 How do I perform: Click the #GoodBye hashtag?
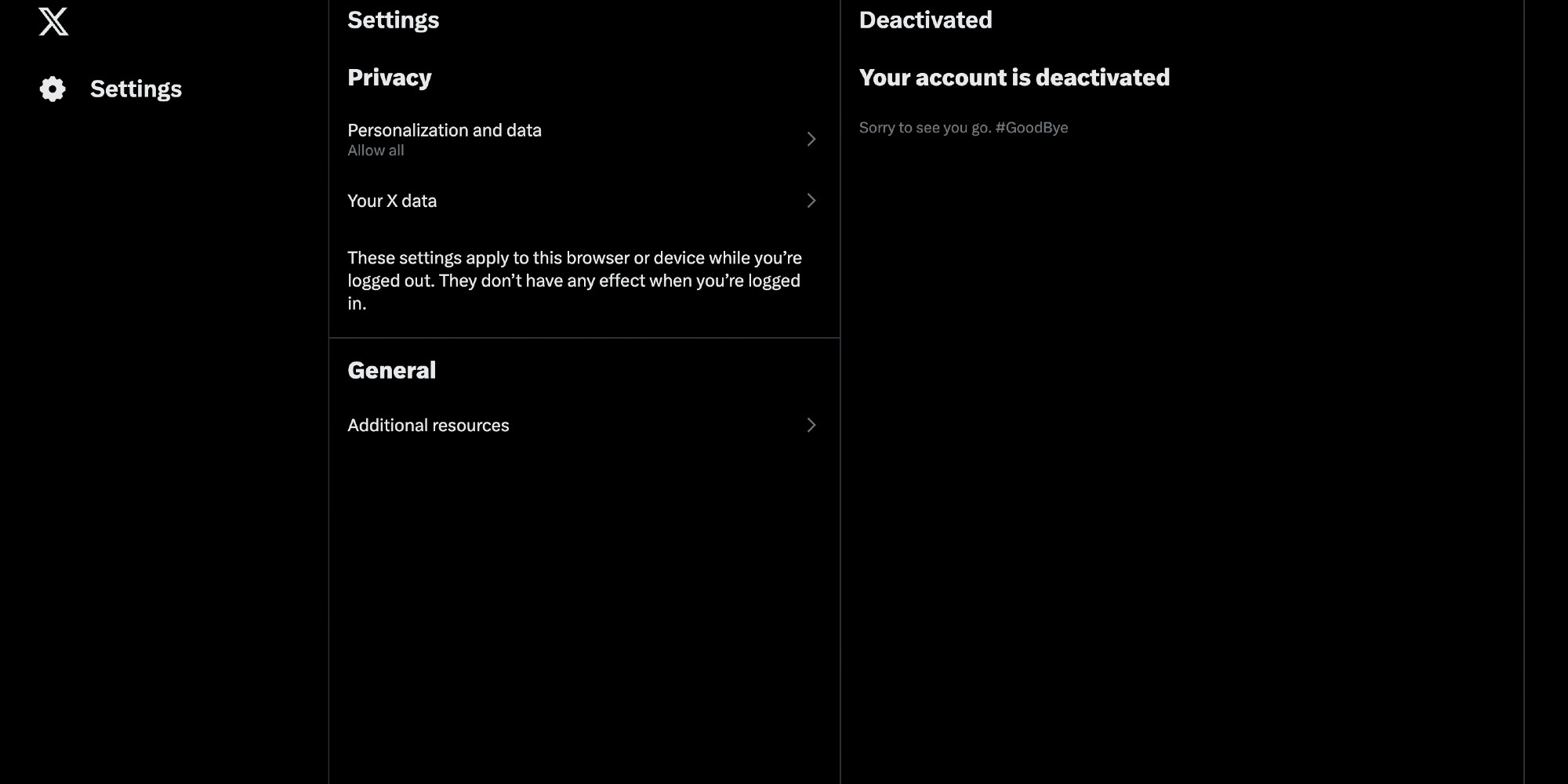(x=1032, y=128)
